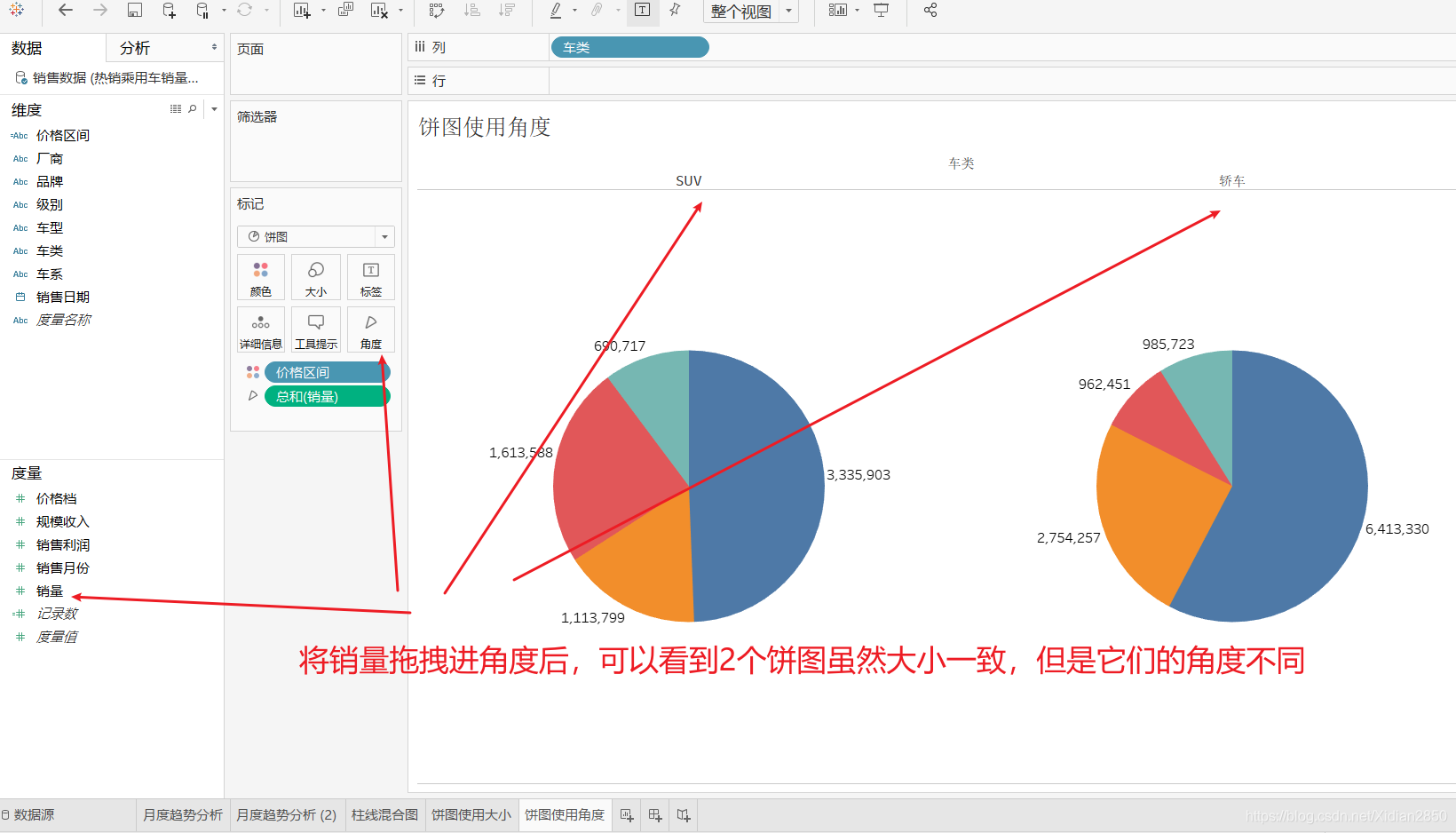Redo with the forward arrow
Screen dimensions: 1456x833
tap(100, 10)
